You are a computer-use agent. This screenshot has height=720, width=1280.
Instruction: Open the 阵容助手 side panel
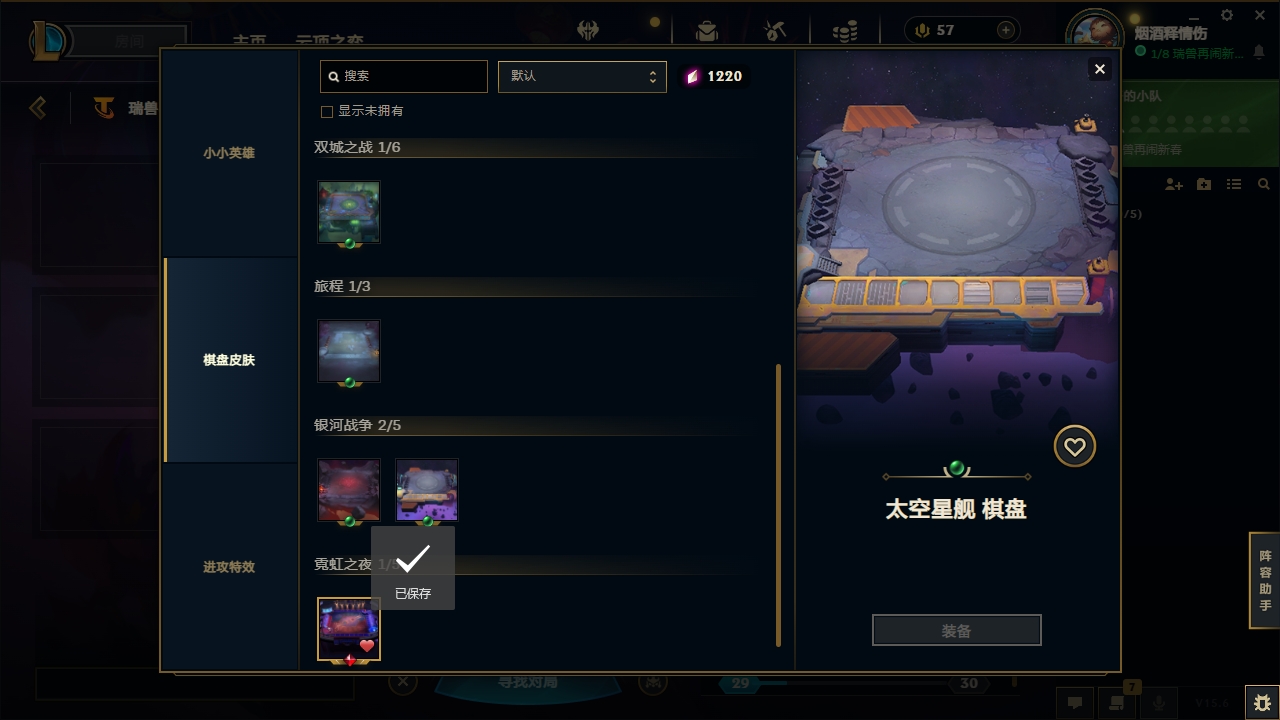pos(1265,581)
